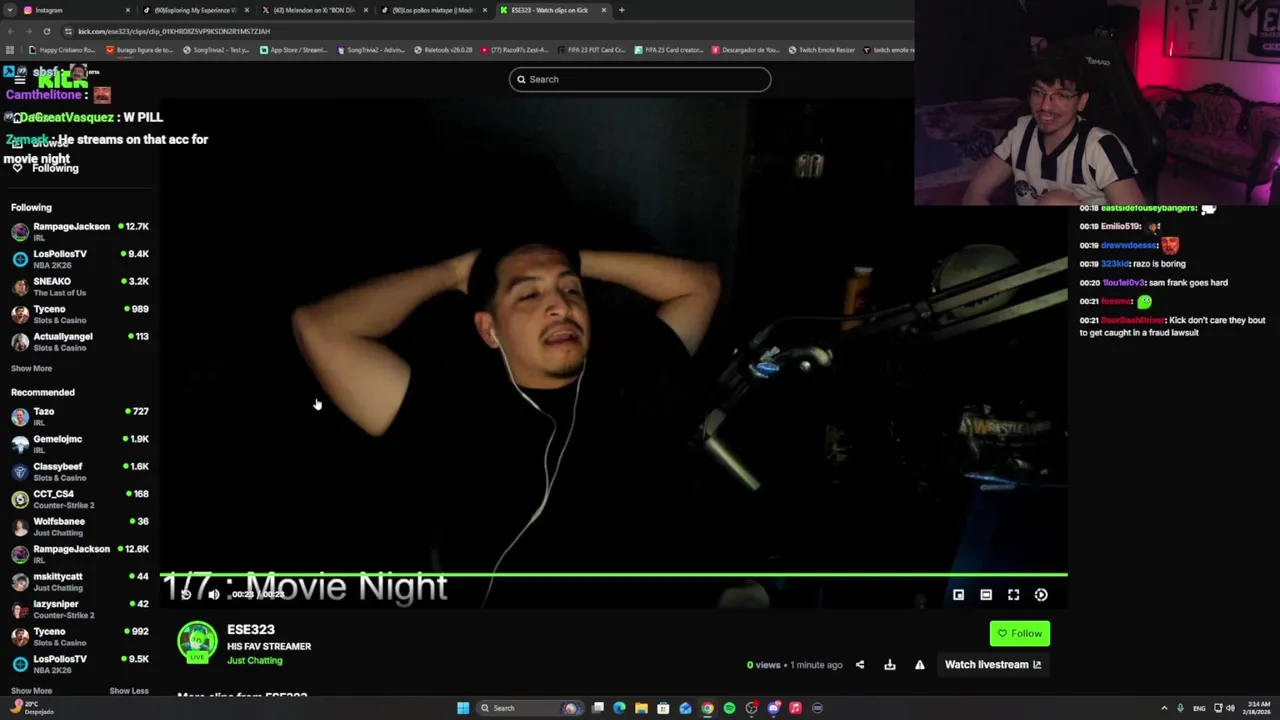Image resolution: width=1280 pixels, height=720 pixels.
Task: Open Gemelojmc recommended channel
Action: (80, 444)
